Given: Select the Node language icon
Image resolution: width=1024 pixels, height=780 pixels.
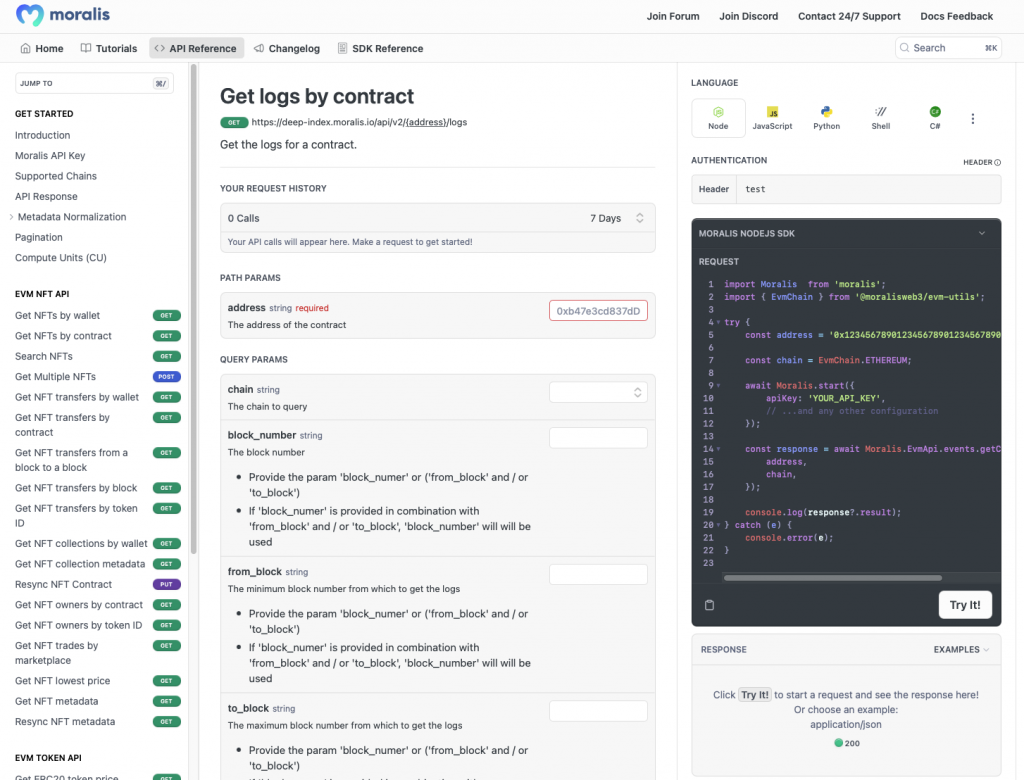Looking at the screenshot, I should click(x=718, y=112).
